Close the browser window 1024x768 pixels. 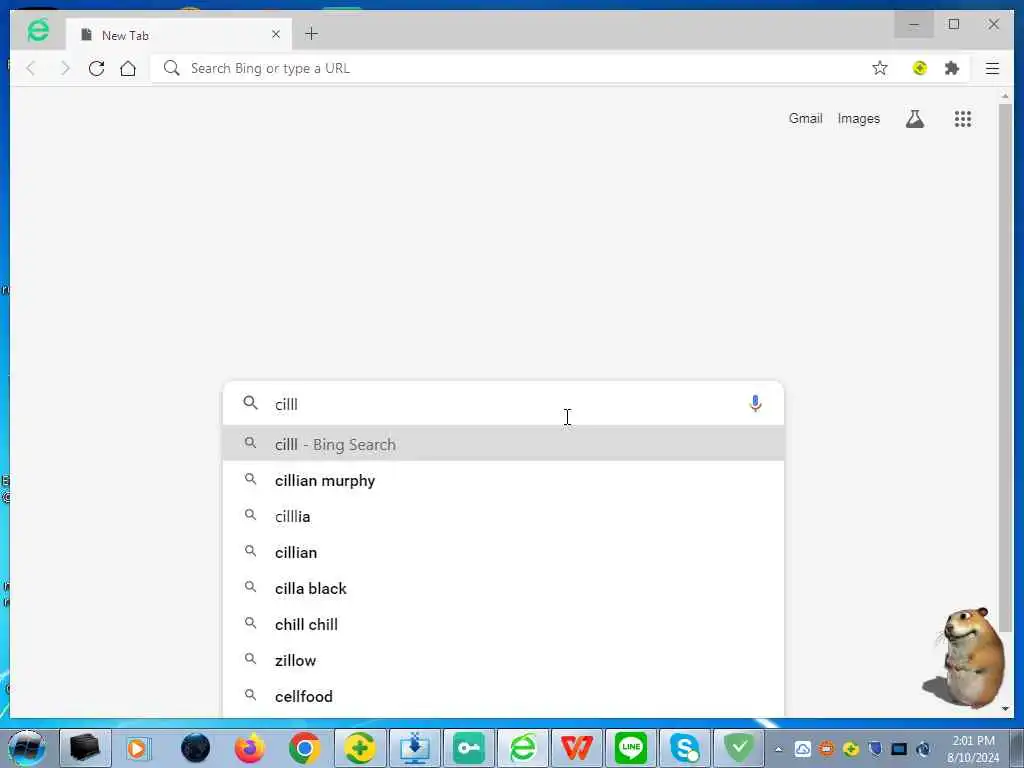pyautogui.click(x=993, y=25)
